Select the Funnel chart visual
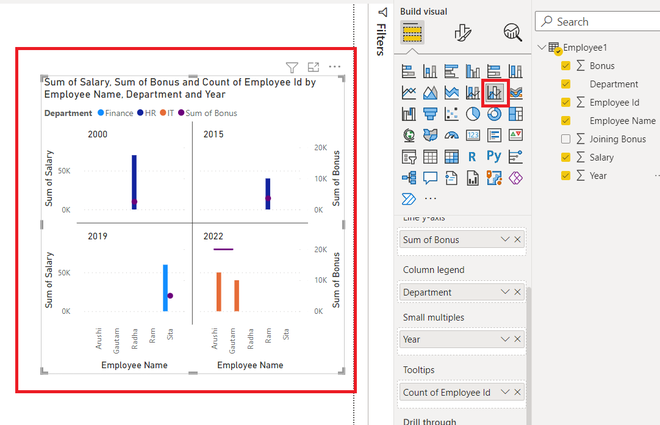The width and height of the screenshot is (660, 425). 430,114
